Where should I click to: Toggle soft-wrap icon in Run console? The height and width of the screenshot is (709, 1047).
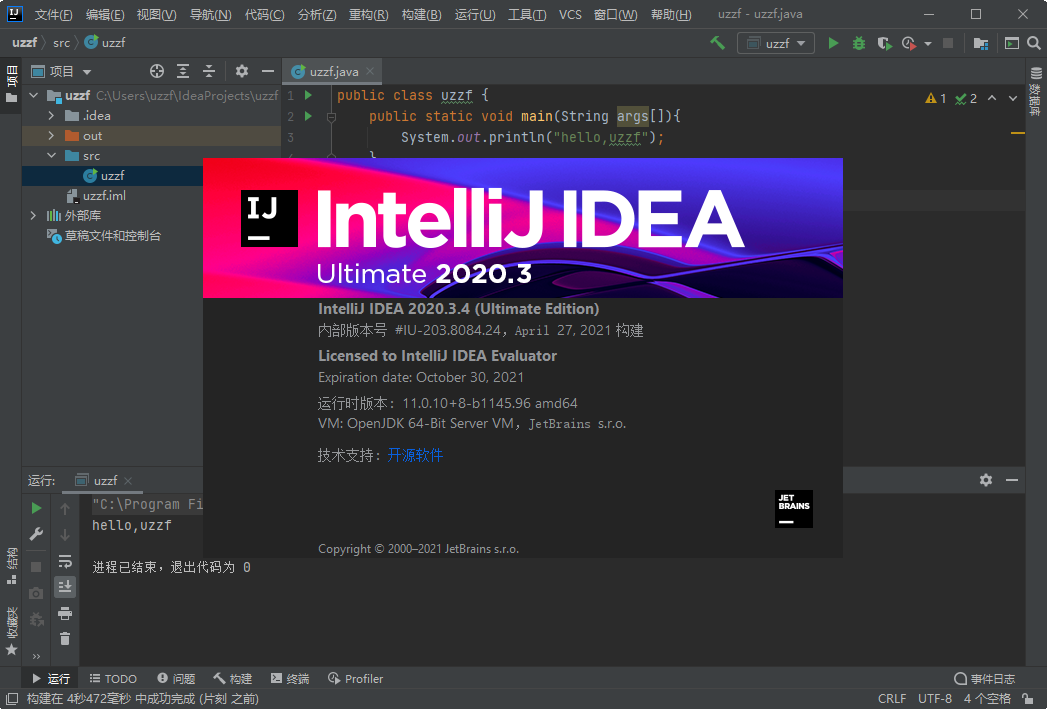tap(65, 561)
